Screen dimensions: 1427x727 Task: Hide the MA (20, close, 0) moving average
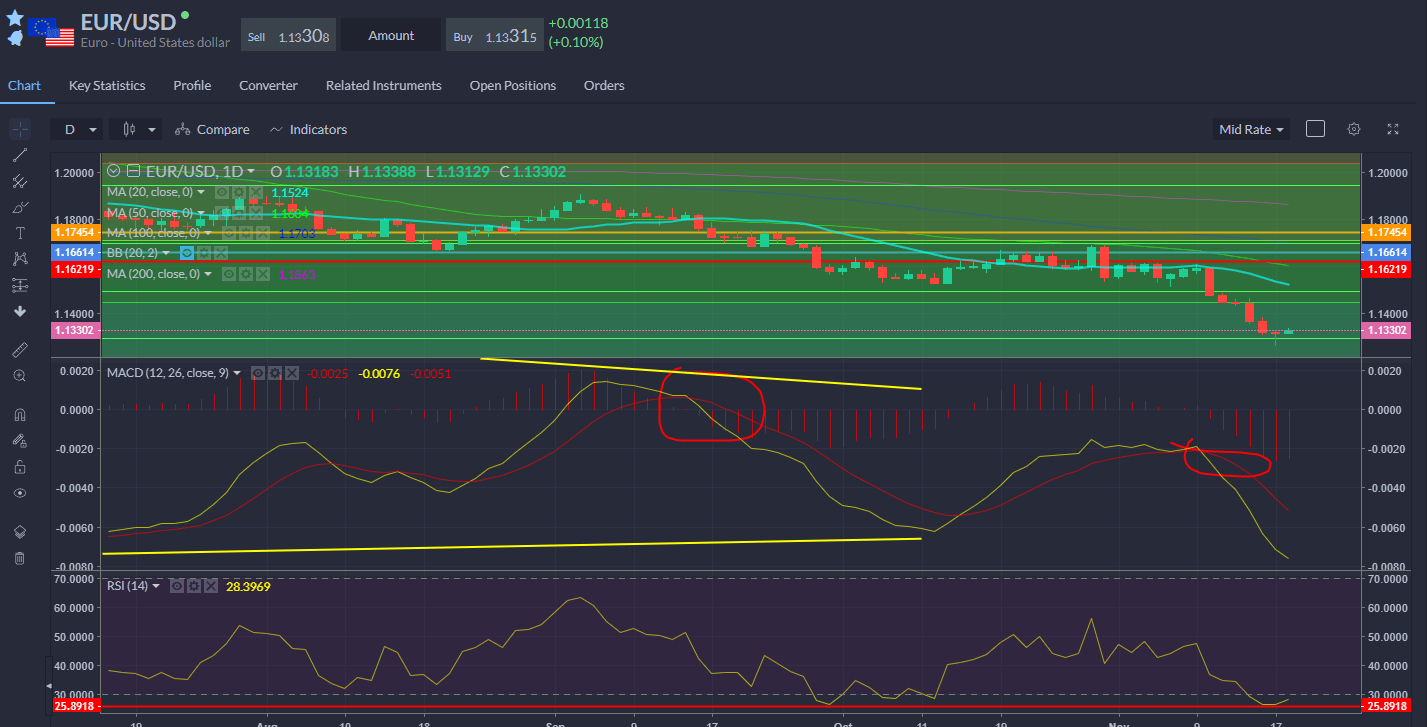pos(222,191)
